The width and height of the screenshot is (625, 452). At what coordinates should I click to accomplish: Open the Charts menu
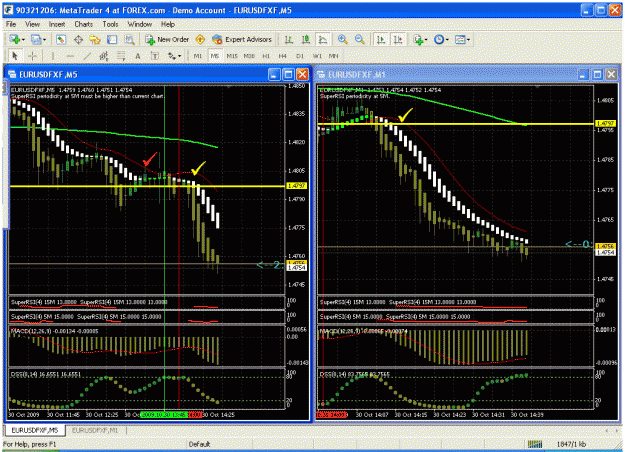[84, 24]
